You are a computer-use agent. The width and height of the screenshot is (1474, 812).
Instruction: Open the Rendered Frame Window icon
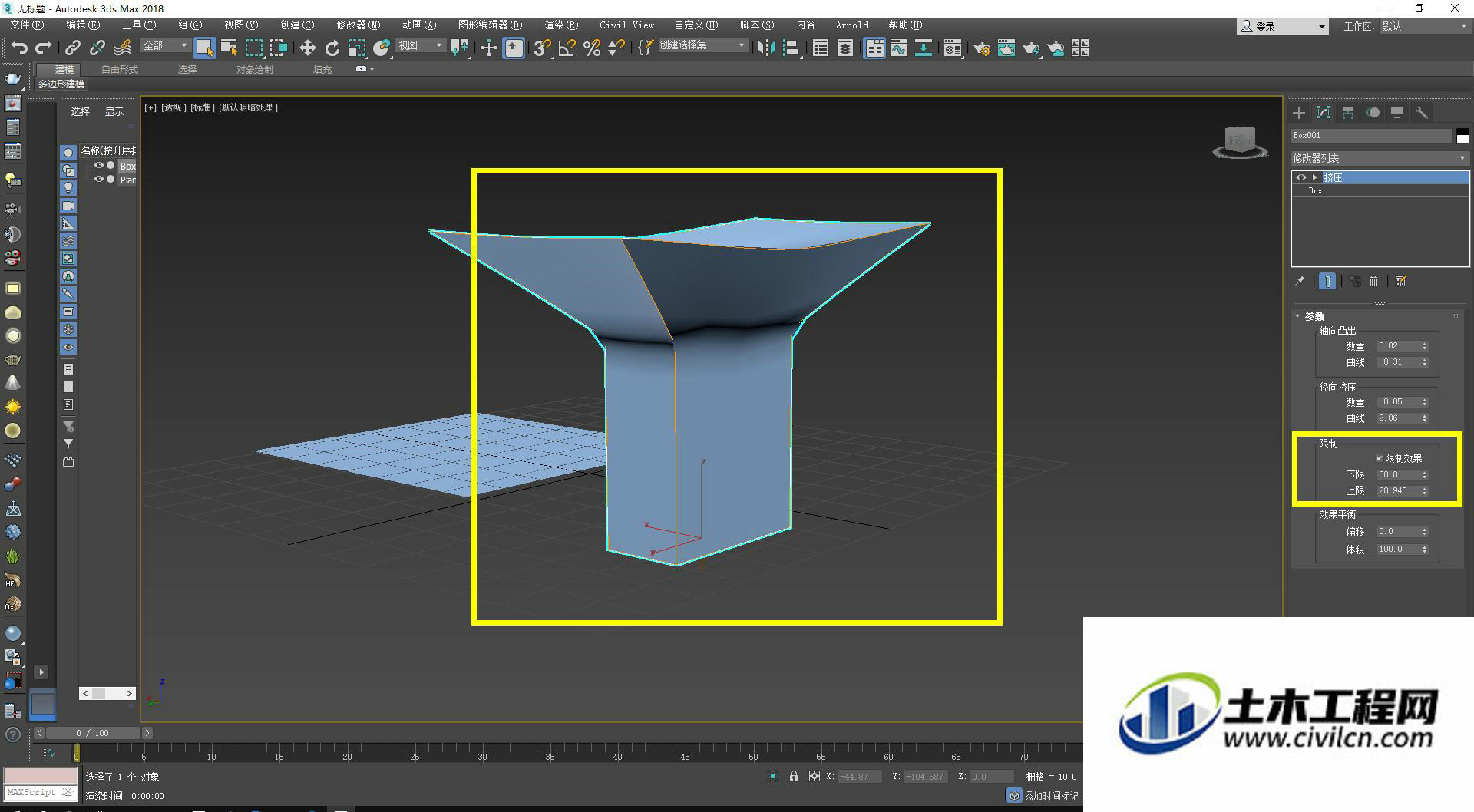pos(1006,48)
